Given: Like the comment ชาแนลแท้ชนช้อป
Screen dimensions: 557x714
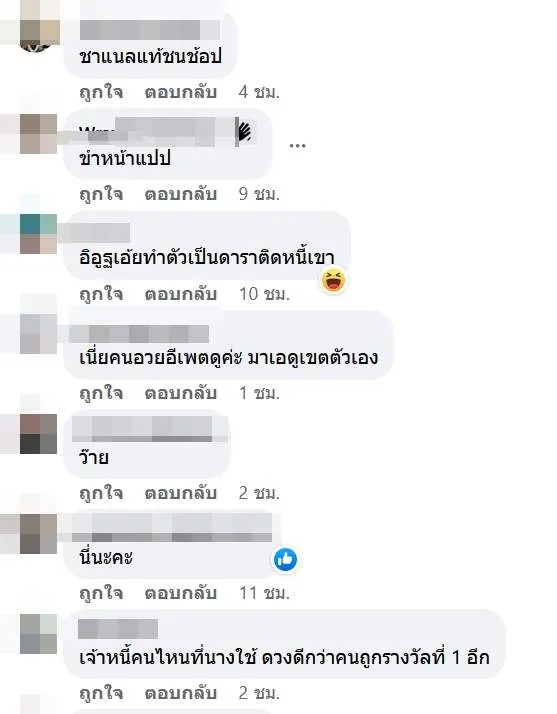Looking at the screenshot, I should tap(101, 92).
